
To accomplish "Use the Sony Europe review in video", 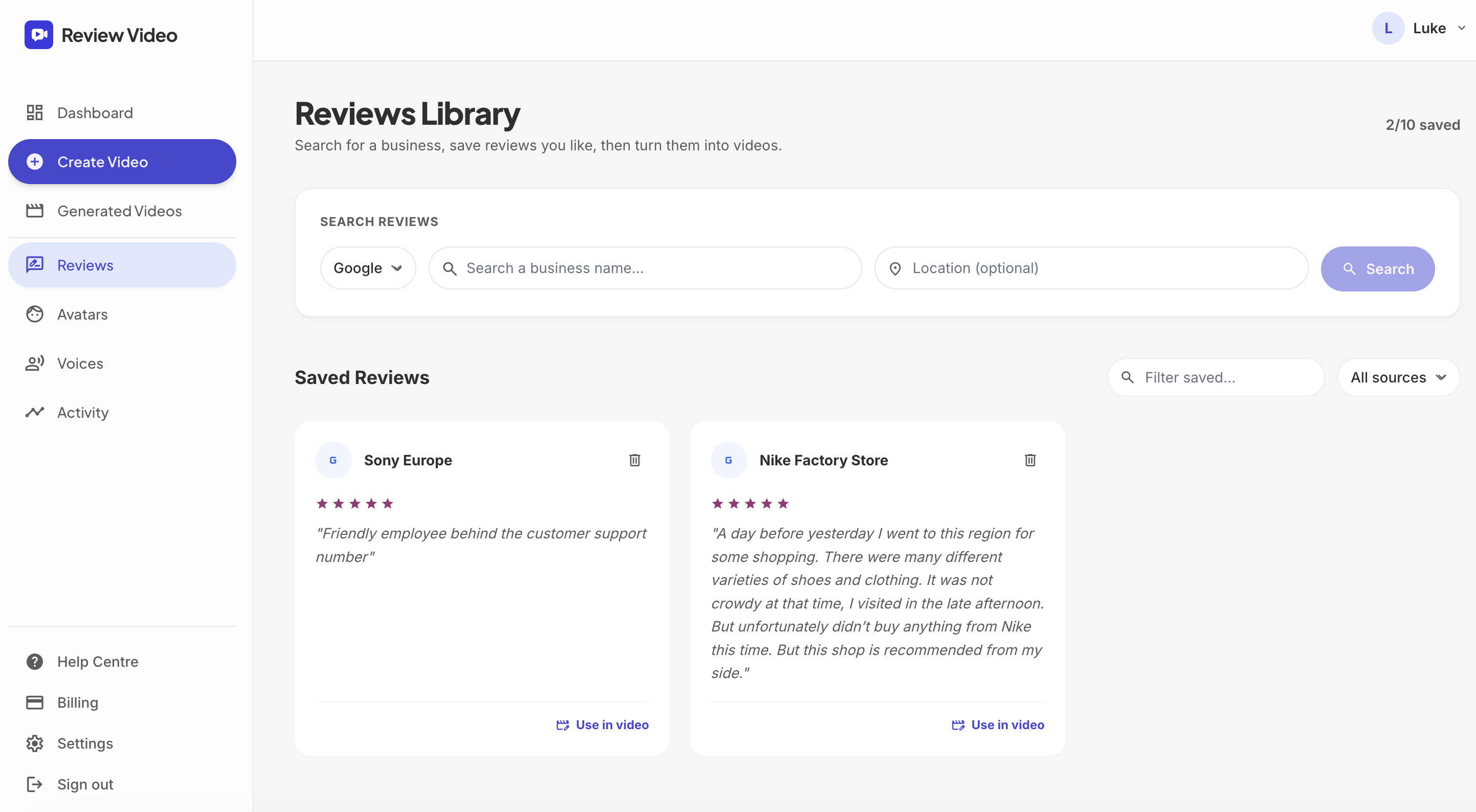I will pos(602,725).
